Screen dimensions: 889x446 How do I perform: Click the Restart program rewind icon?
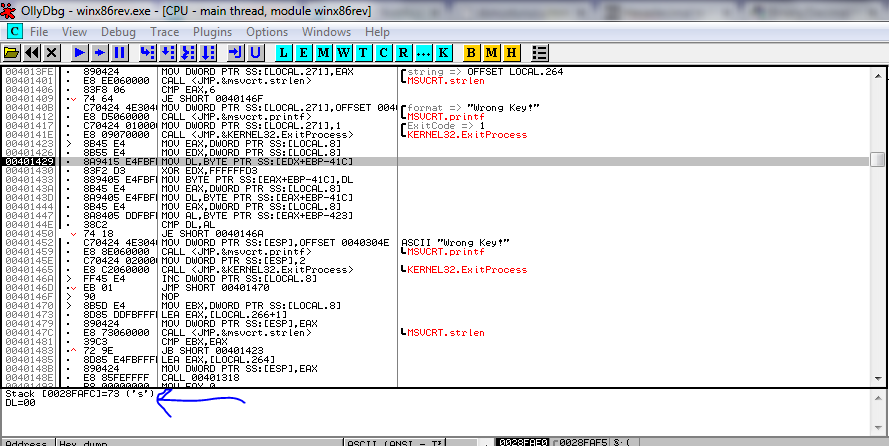click(x=32, y=53)
